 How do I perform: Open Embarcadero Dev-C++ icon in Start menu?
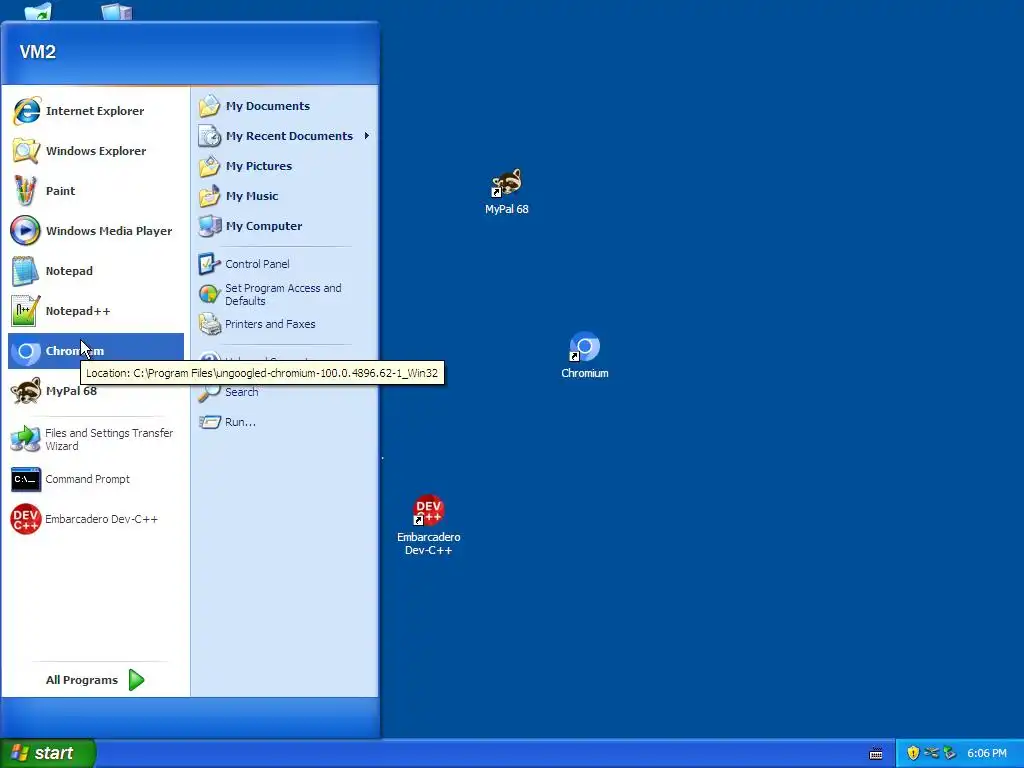tap(26, 519)
